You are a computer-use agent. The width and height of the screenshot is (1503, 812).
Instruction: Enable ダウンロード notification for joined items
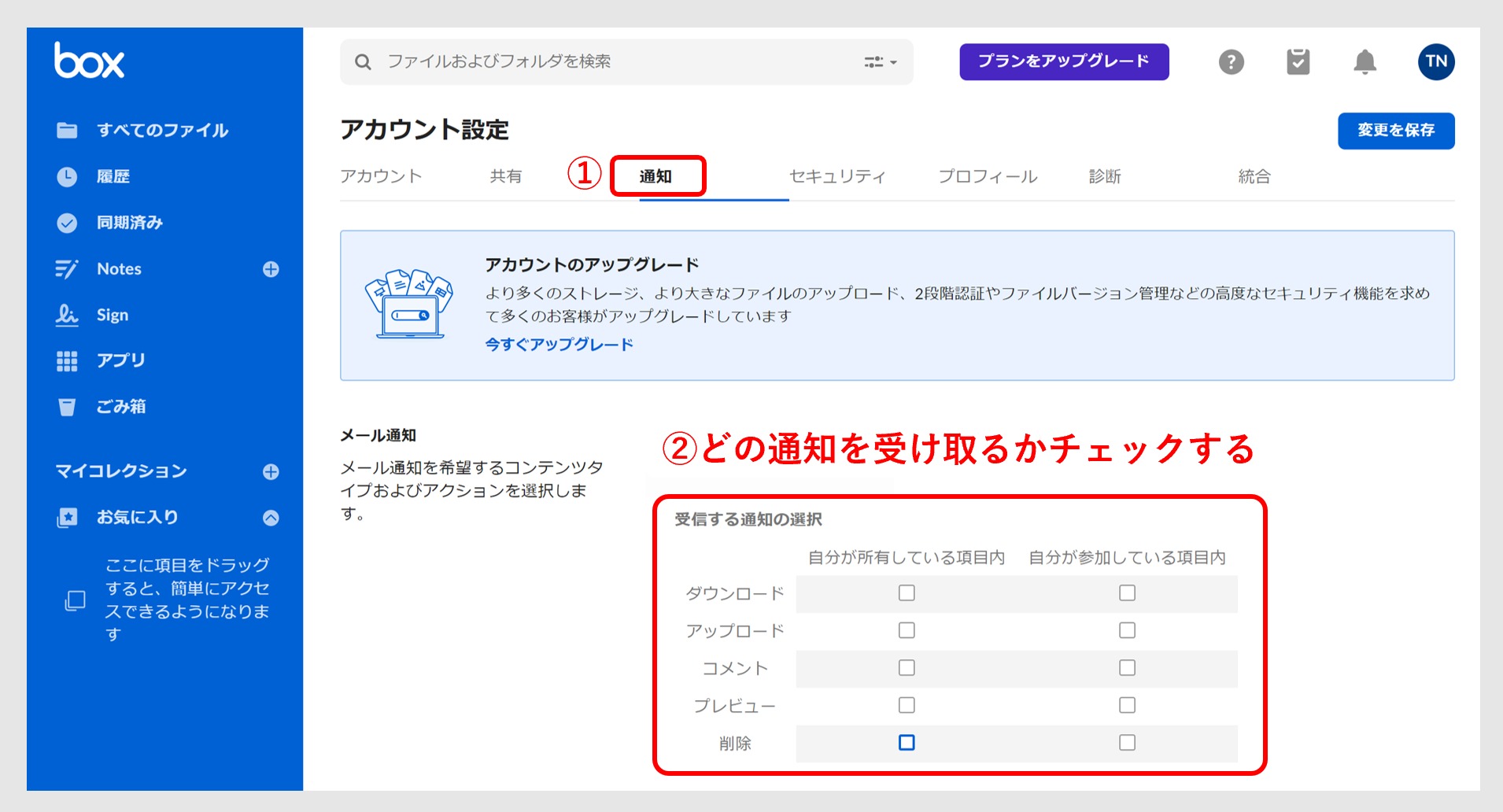click(x=1127, y=593)
